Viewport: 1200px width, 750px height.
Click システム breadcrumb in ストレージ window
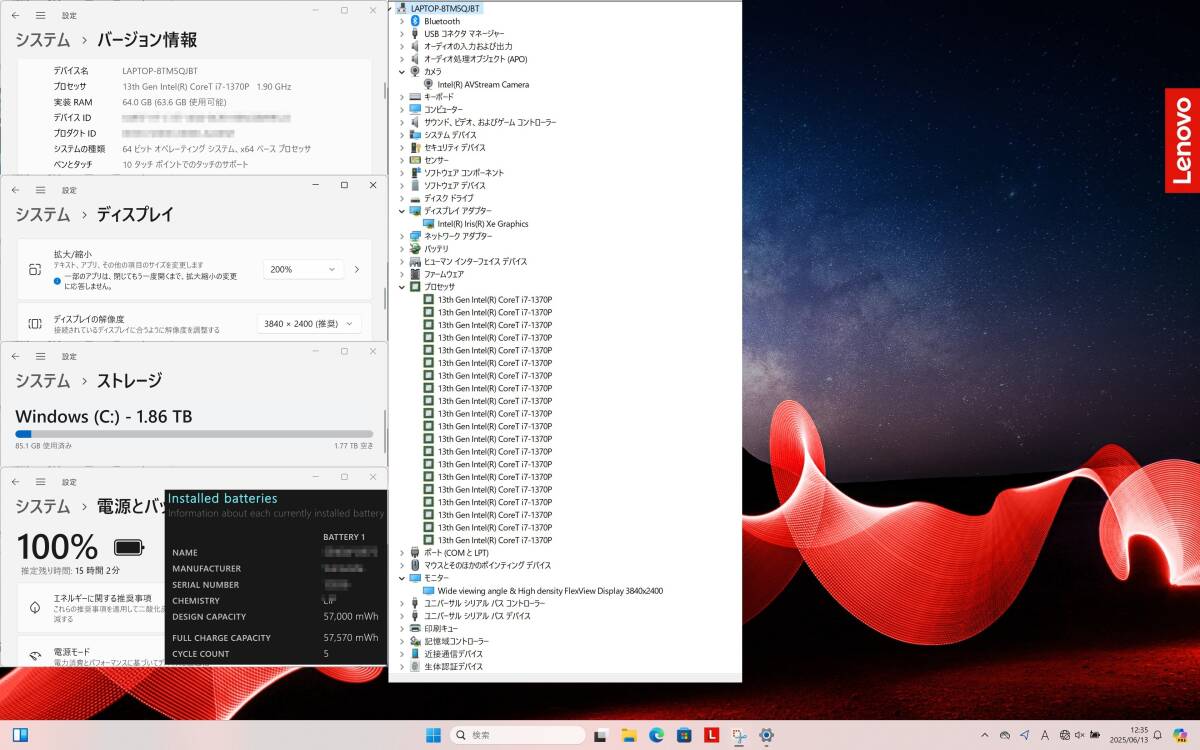pyautogui.click(x=43, y=381)
